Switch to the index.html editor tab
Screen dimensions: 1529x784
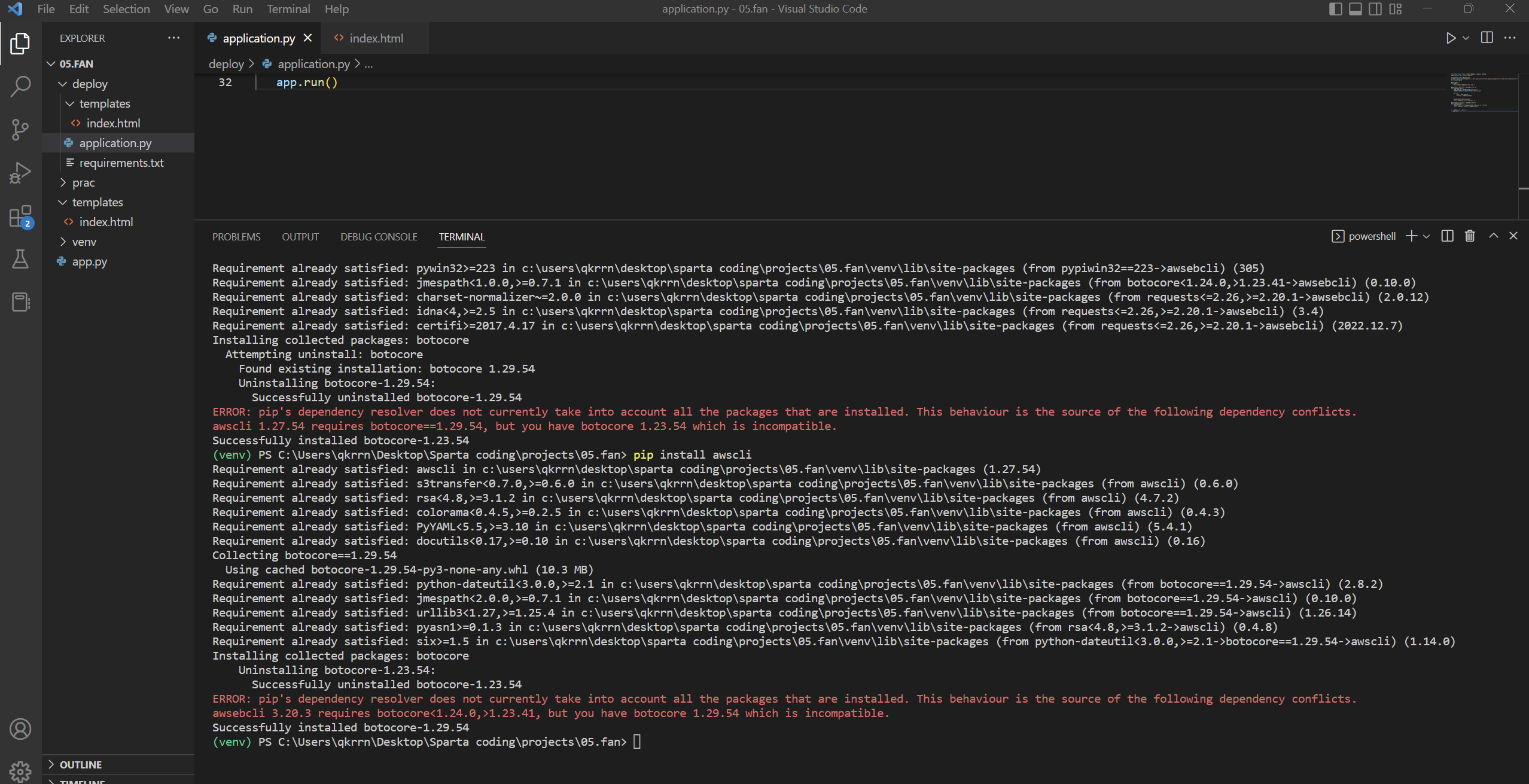pos(374,38)
